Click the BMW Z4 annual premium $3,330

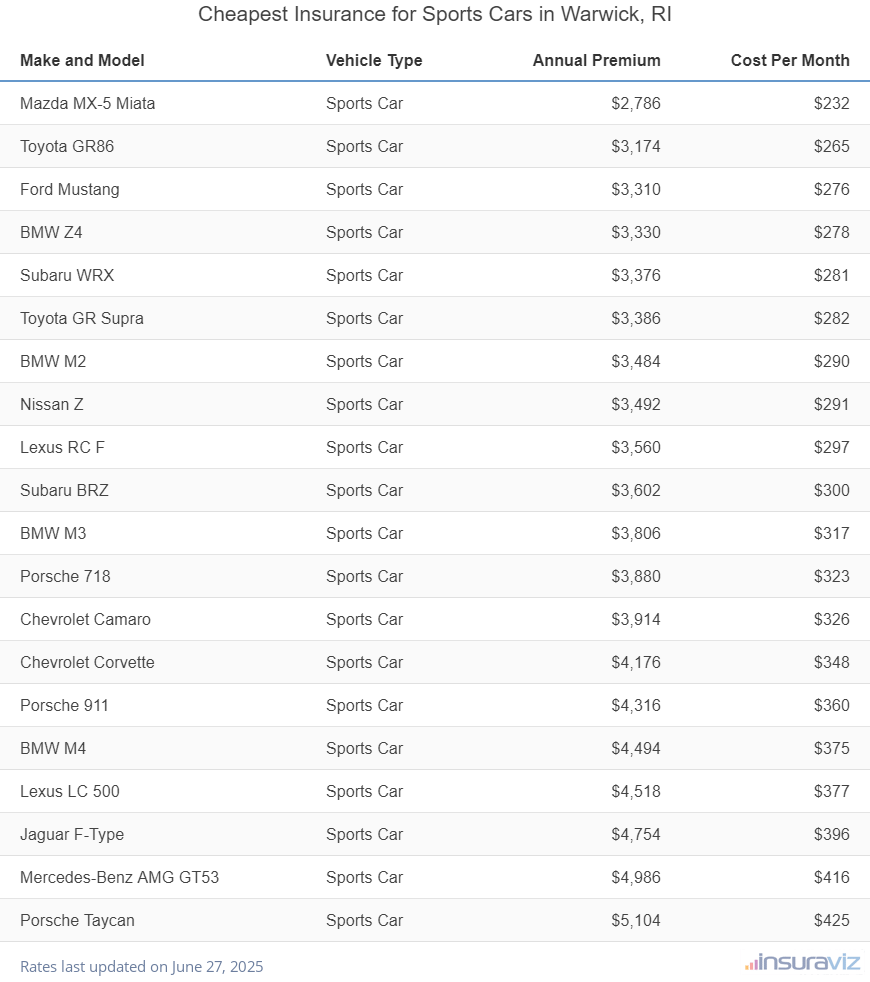pyautogui.click(x=635, y=232)
